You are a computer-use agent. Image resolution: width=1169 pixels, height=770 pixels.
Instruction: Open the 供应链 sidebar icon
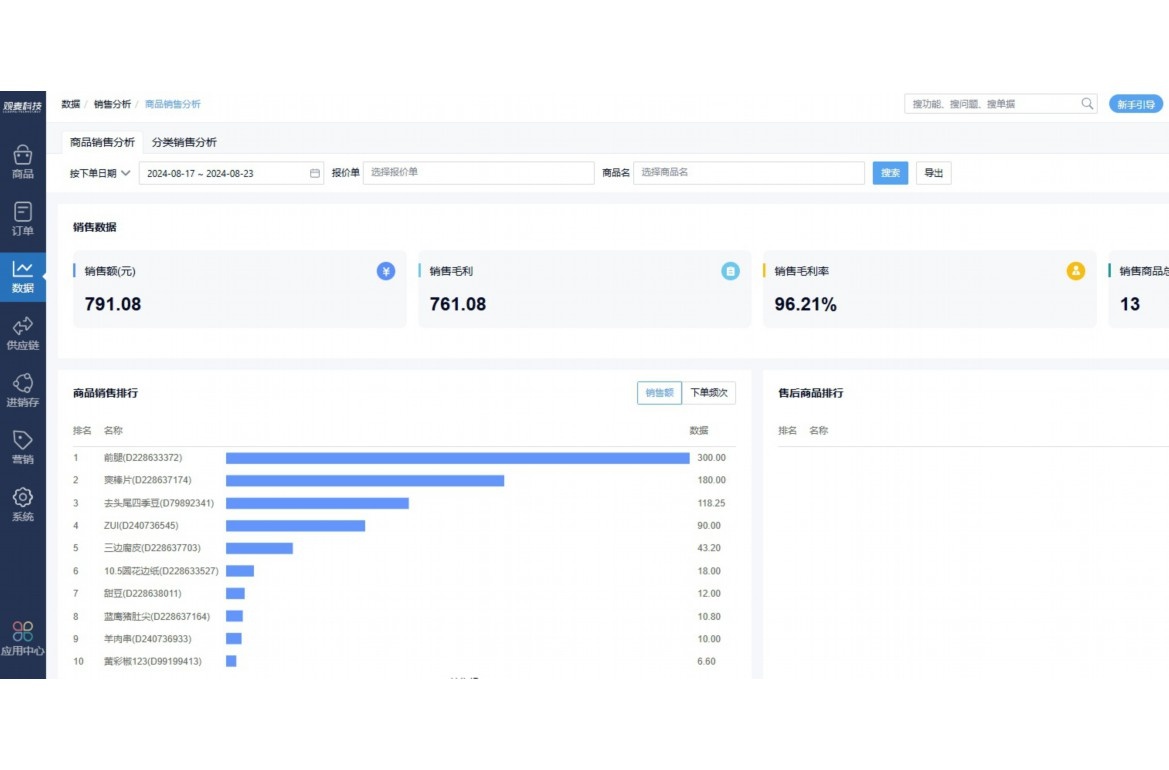(x=22, y=327)
